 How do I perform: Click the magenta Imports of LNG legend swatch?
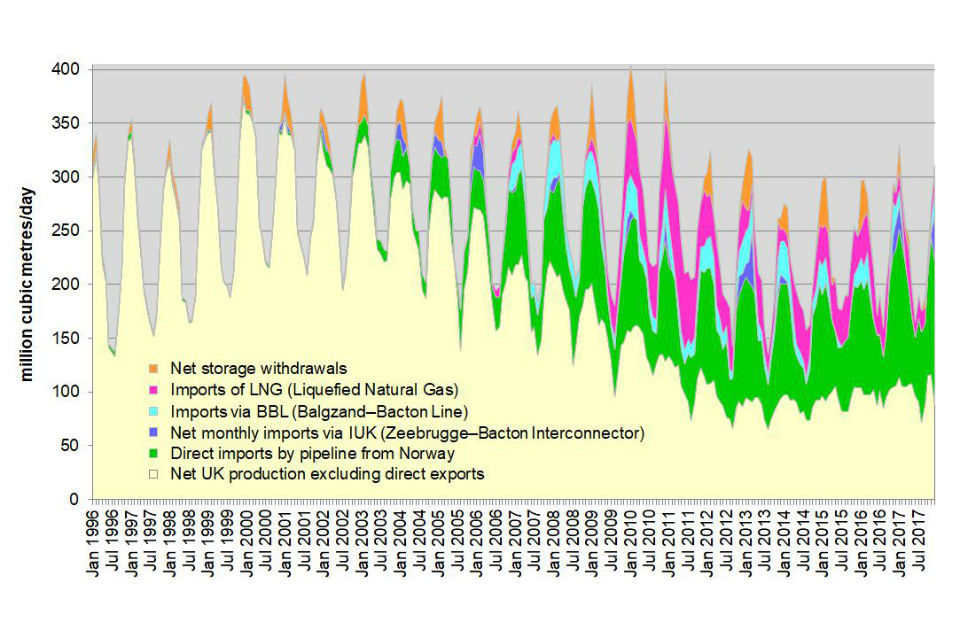click(151, 390)
